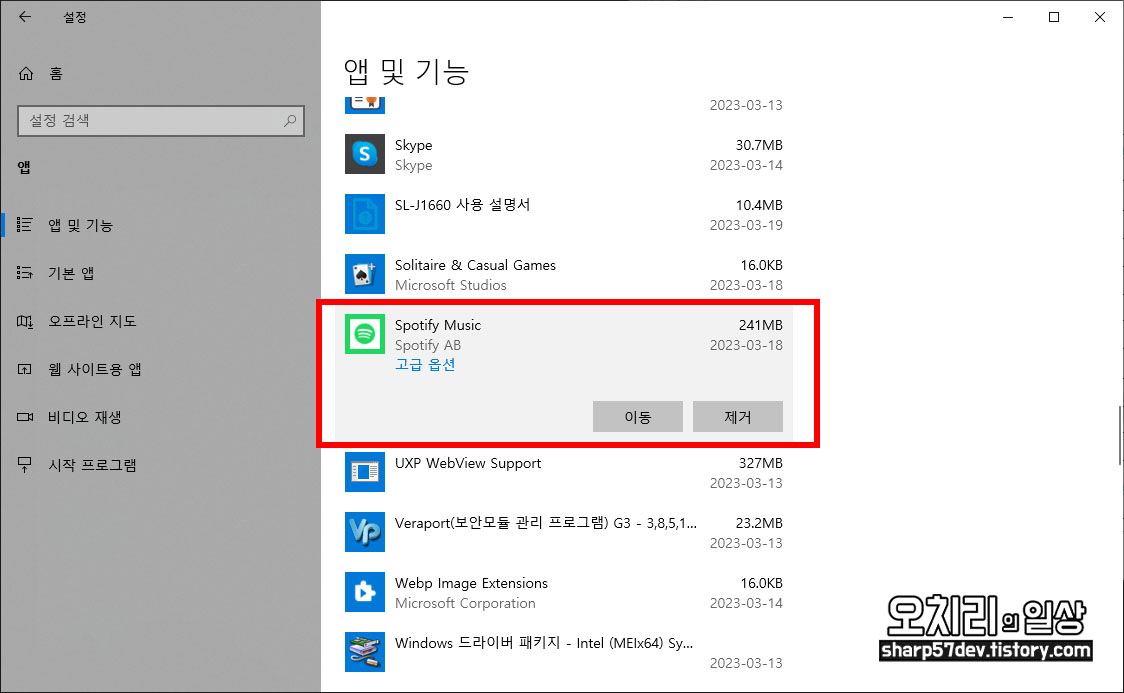Viewport: 1124px width, 693px height.
Task: Click the Microsoft Corporation publisher text
Action: pyautogui.click(x=465, y=603)
